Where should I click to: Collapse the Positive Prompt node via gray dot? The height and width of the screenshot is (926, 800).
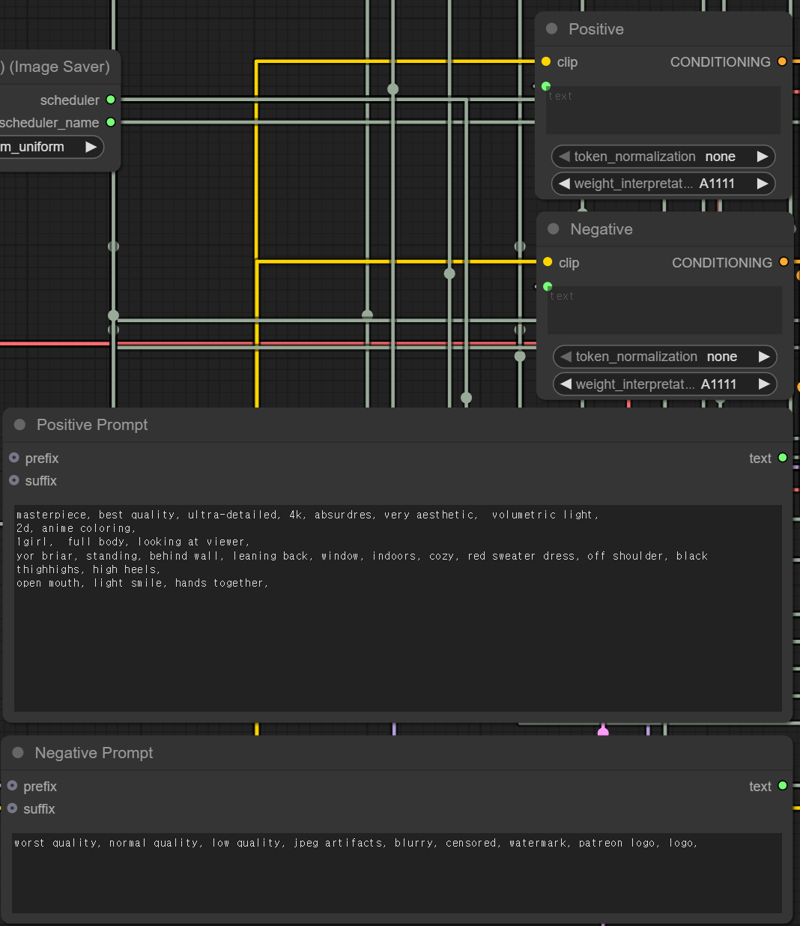click(19, 425)
